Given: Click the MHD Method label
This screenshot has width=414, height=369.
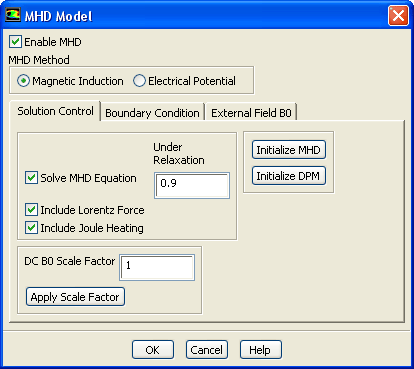Looking at the screenshot, I should pyautogui.click(x=39, y=60).
